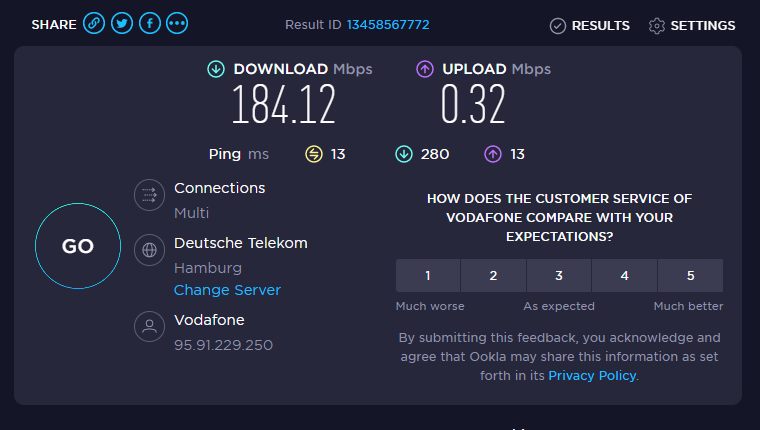Share result on Facebook
Image resolution: width=760 pixels, height=430 pixels.
(150, 23)
